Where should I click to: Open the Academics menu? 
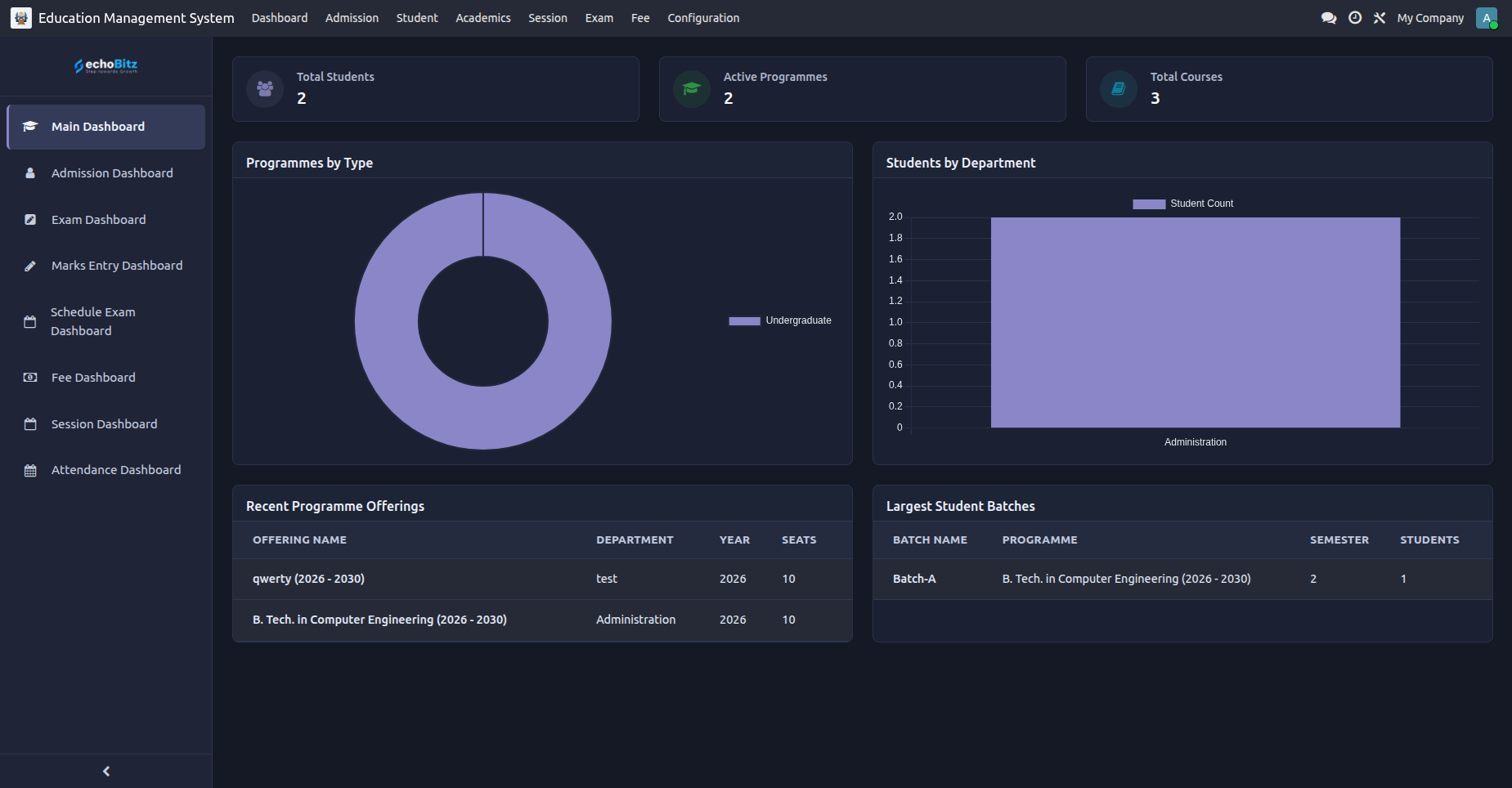click(x=483, y=18)
